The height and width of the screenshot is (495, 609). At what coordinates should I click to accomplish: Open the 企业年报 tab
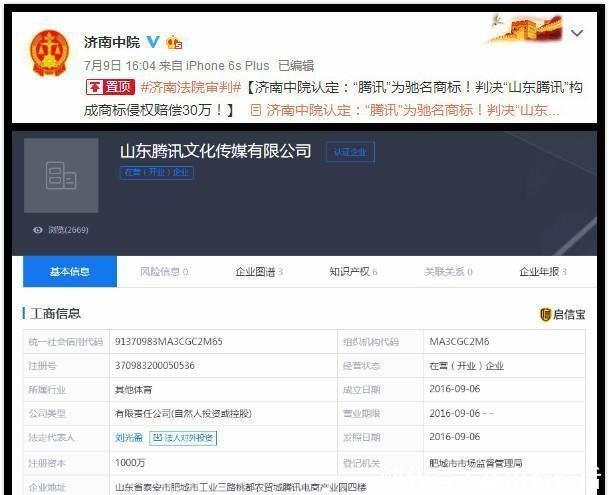pos(543,272)
